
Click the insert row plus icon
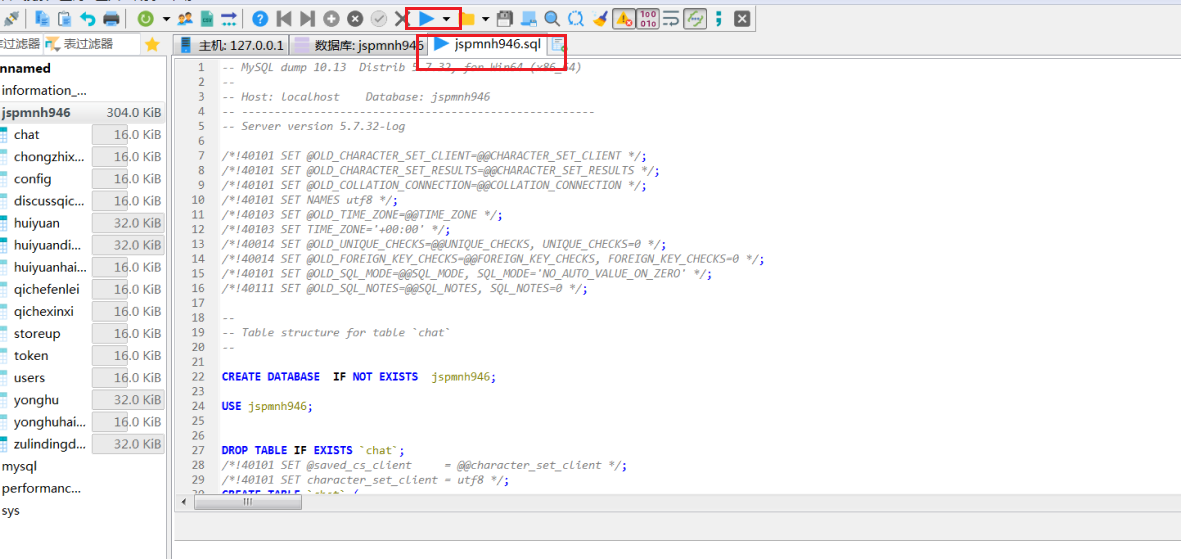pos(331,18)
